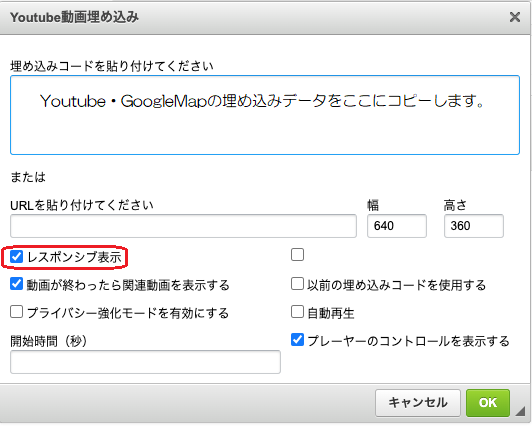Click the 埋め込みコードを貼り付けてください label

[x=112, y=66]
